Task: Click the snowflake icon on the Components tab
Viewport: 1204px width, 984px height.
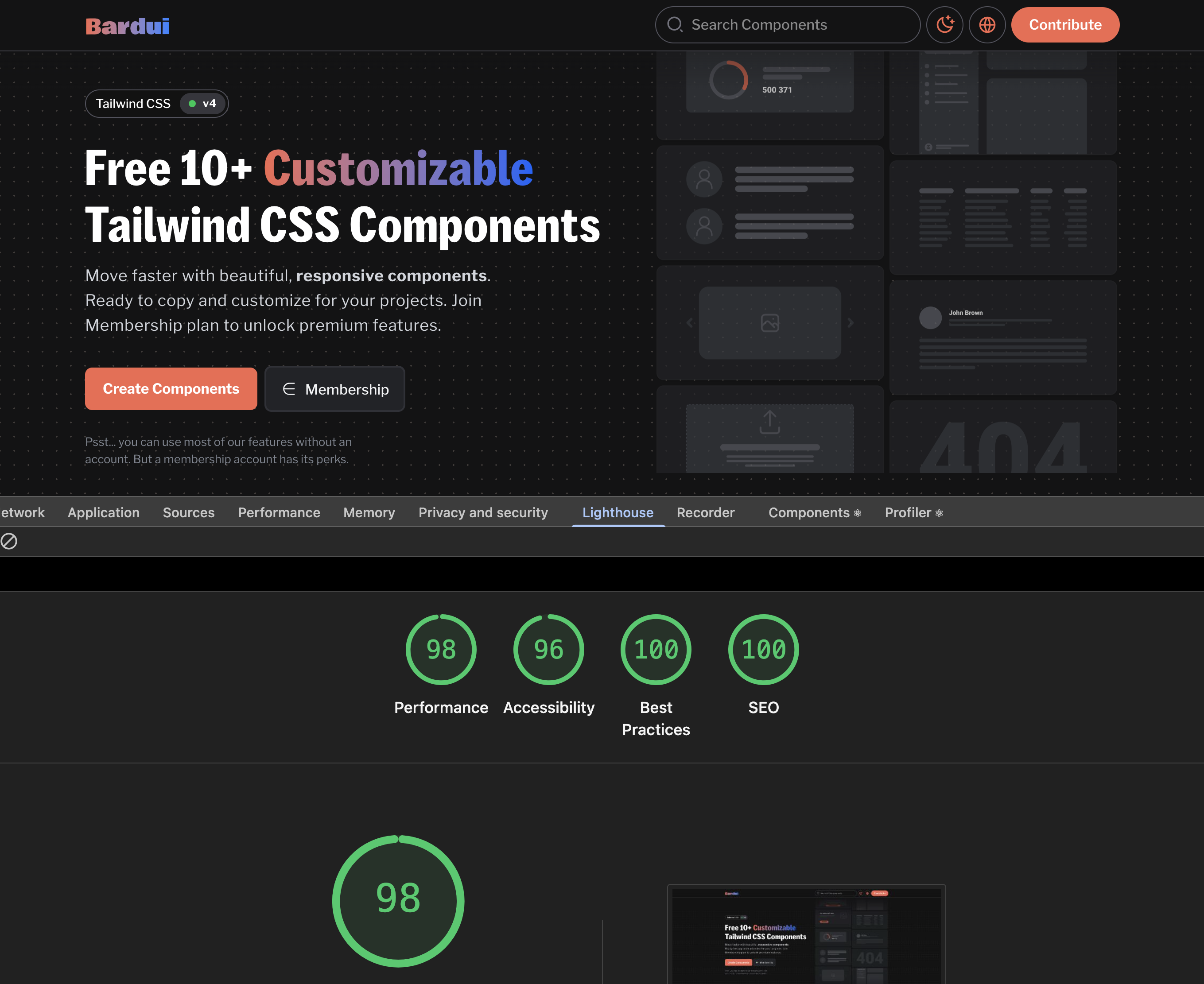Action: pyautogui.click(x=857, y=513)
